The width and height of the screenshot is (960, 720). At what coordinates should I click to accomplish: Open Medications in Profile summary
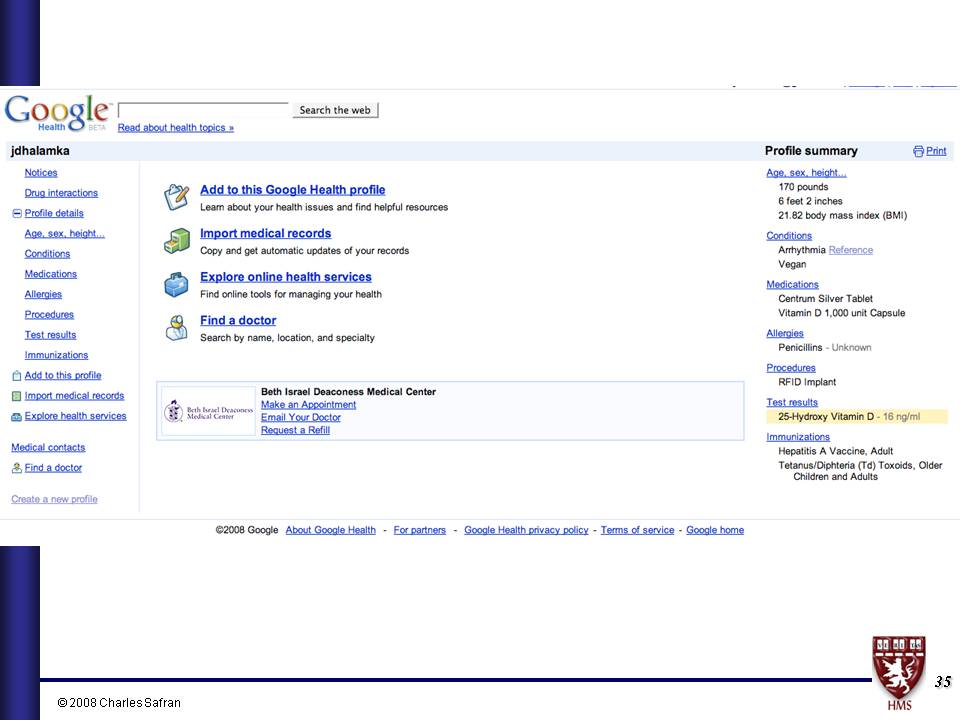click(792, 285)
